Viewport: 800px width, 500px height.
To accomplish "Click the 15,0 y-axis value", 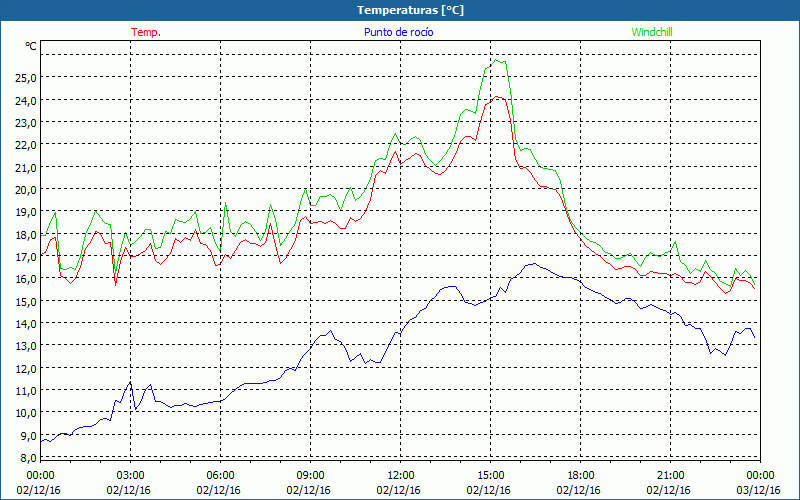I will [26, 301].
